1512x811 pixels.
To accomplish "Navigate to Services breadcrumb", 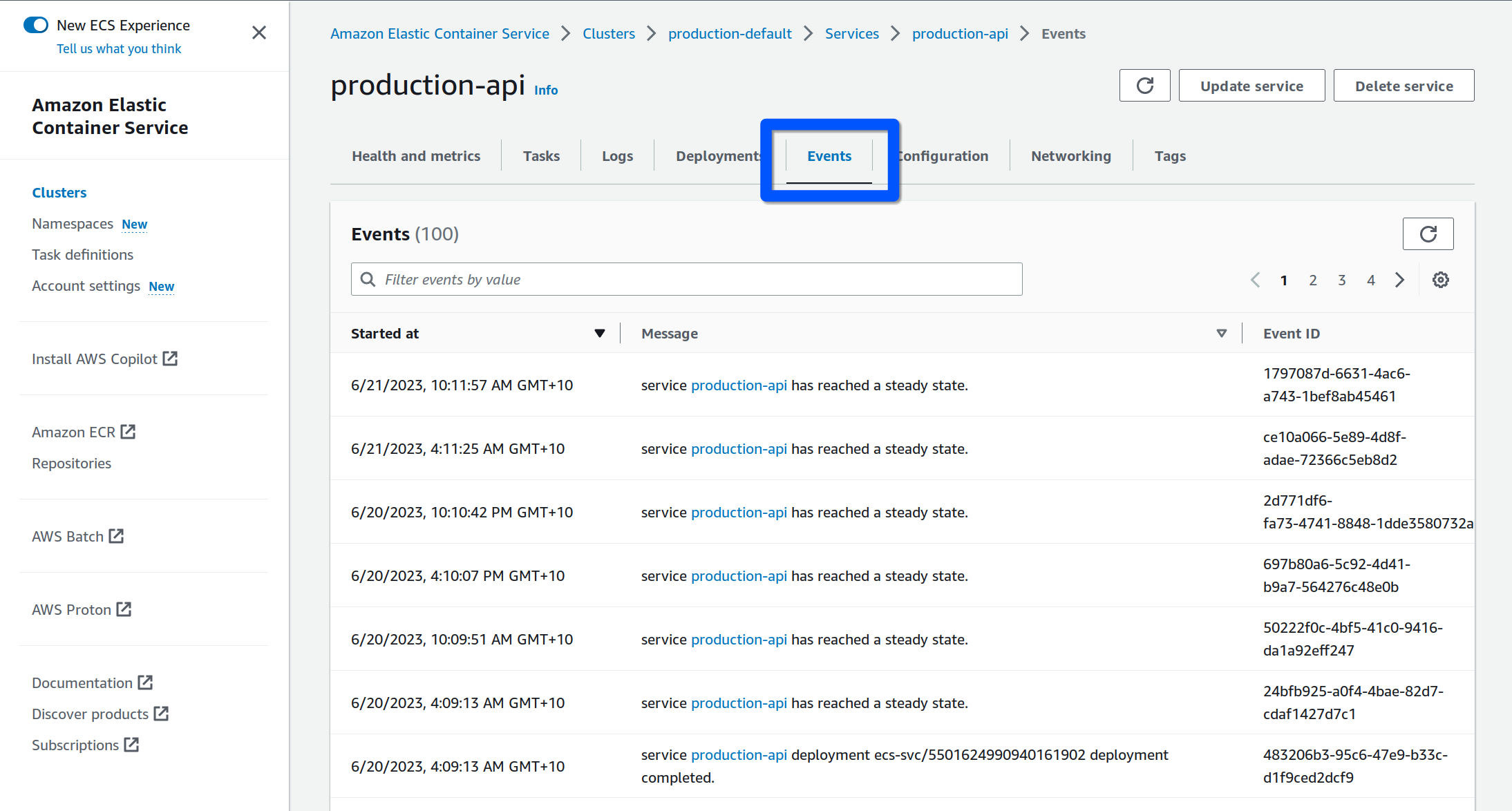I will pyautogui.click(x=852, y=33).
